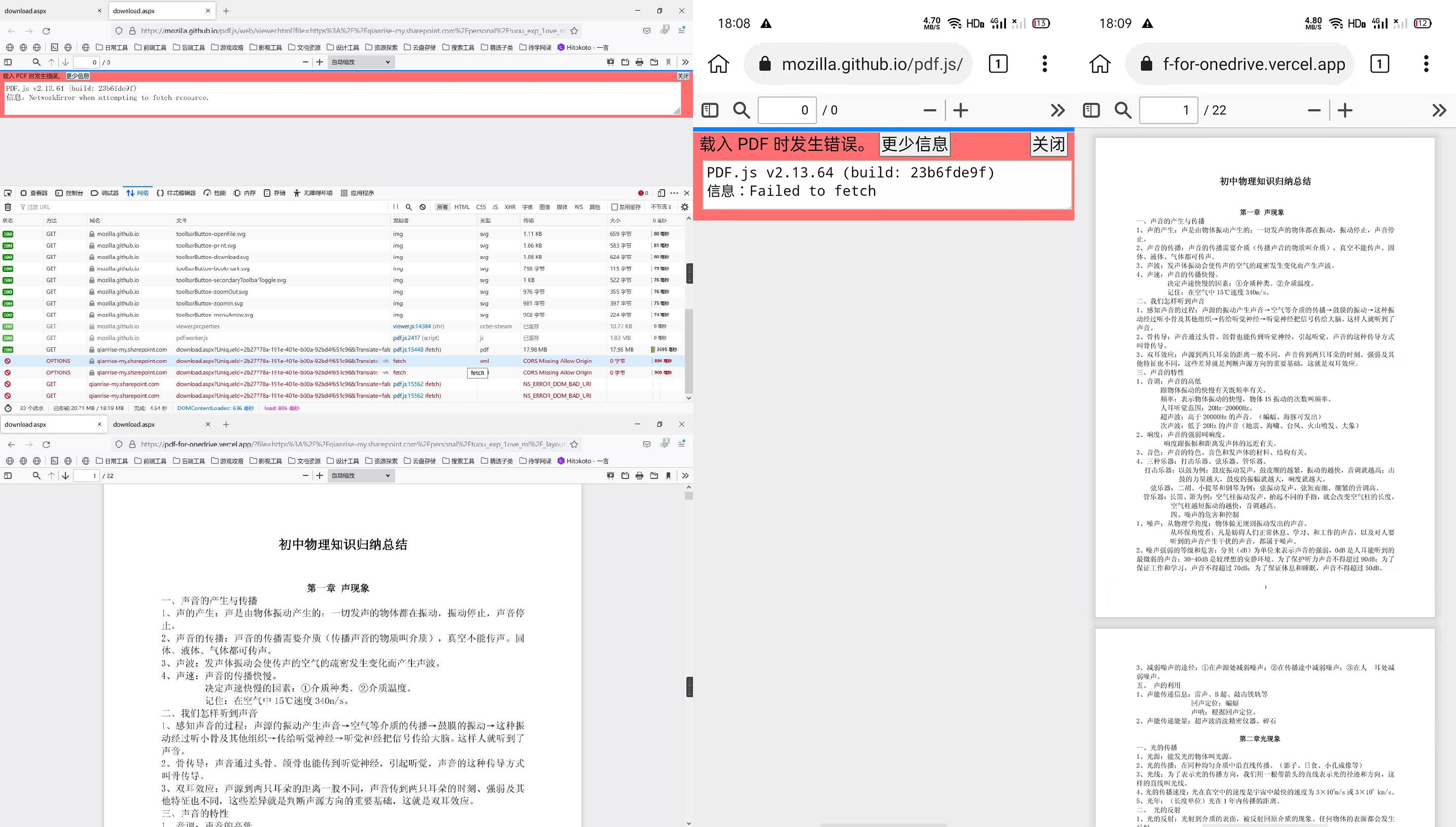Open a file via the Open File icon
Viewport: 1456px width, 827px height.
(x=623, y=62)
